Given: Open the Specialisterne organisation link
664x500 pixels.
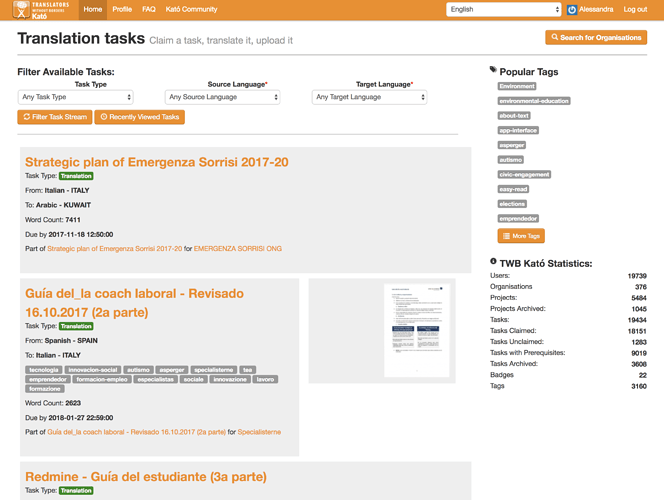Looking at the screenshot, I should coord(259,432).
